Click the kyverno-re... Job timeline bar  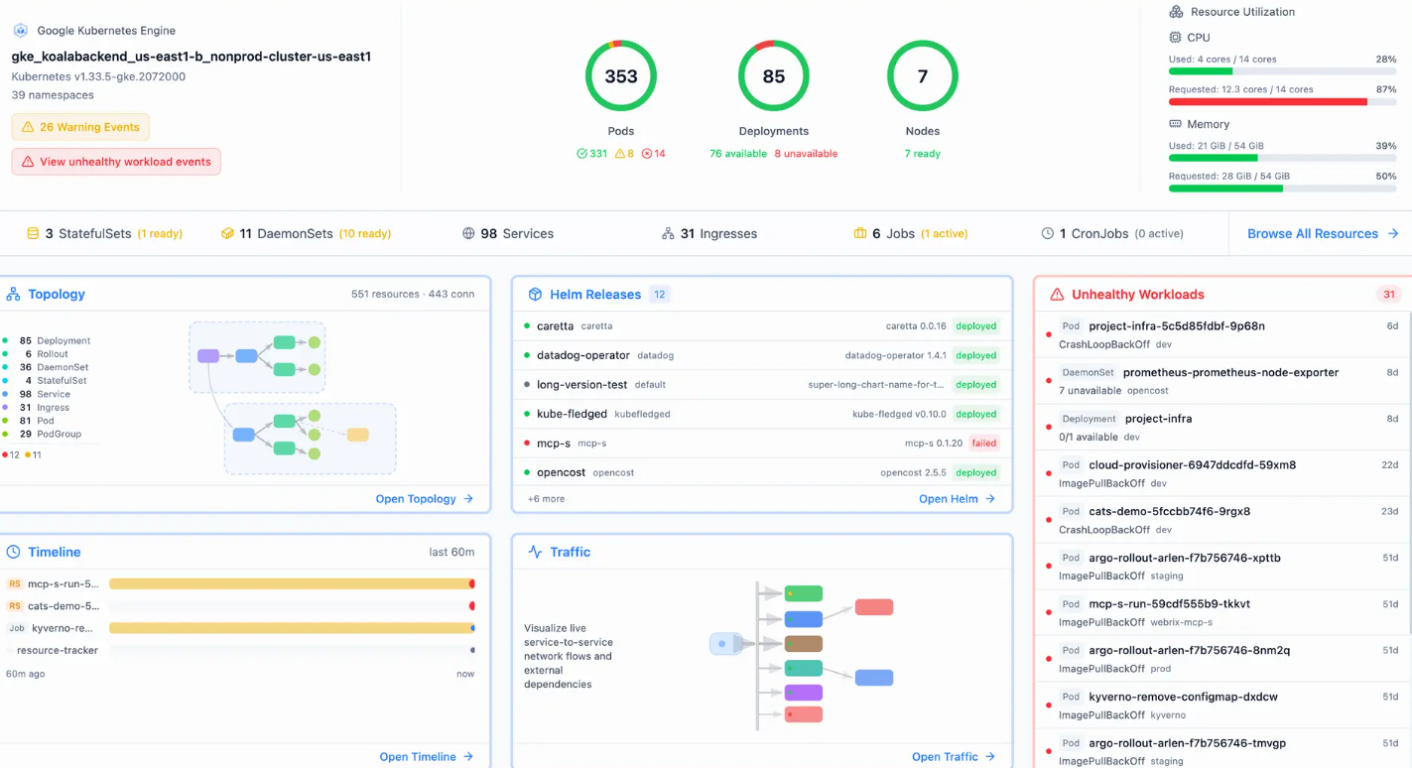click(x=292, y=628)
